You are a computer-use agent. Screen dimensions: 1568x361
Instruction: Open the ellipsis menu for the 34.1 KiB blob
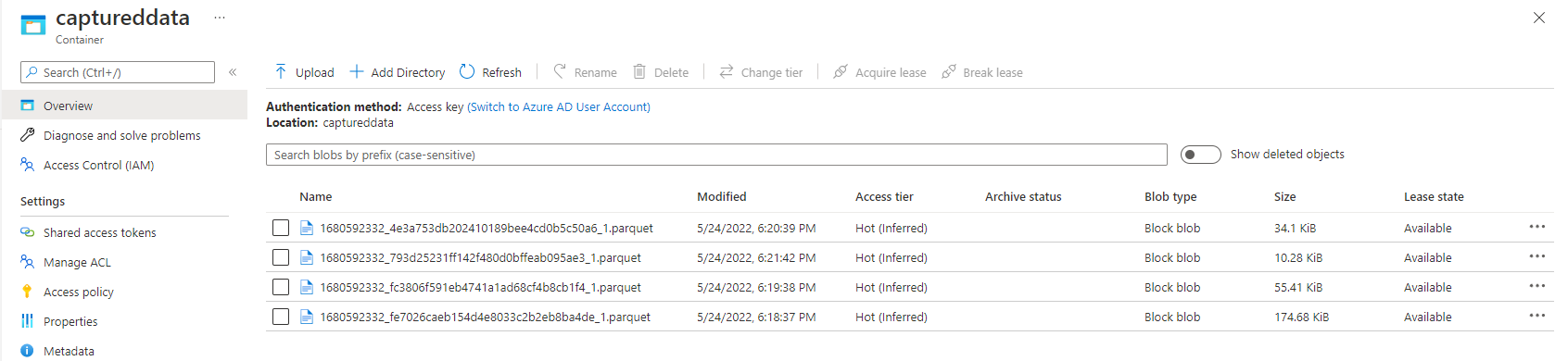[x=1537, y=227]
